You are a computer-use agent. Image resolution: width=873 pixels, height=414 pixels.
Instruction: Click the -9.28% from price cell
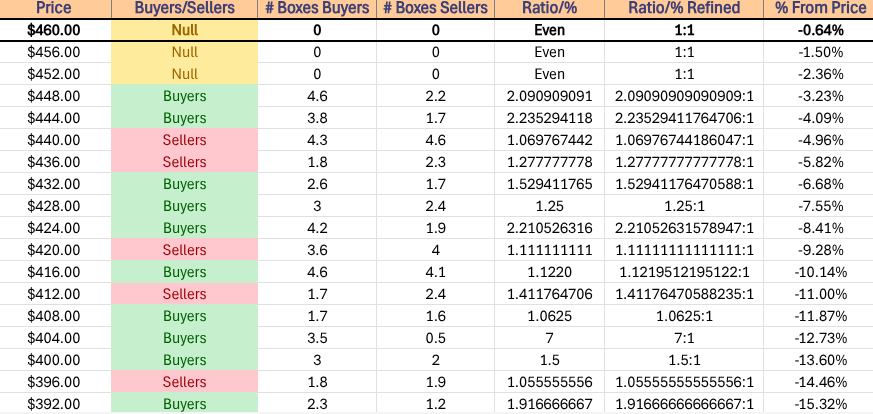[x=815, y=250]
